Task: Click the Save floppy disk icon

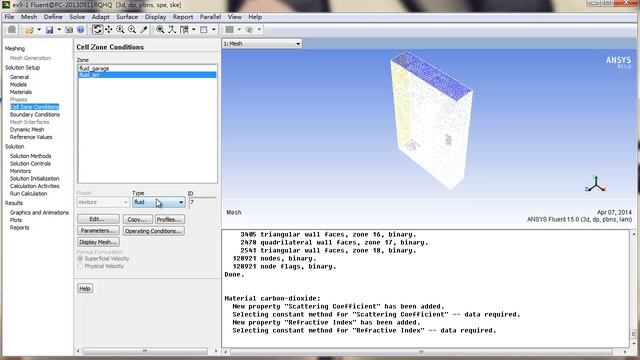Action: point(49,30)
